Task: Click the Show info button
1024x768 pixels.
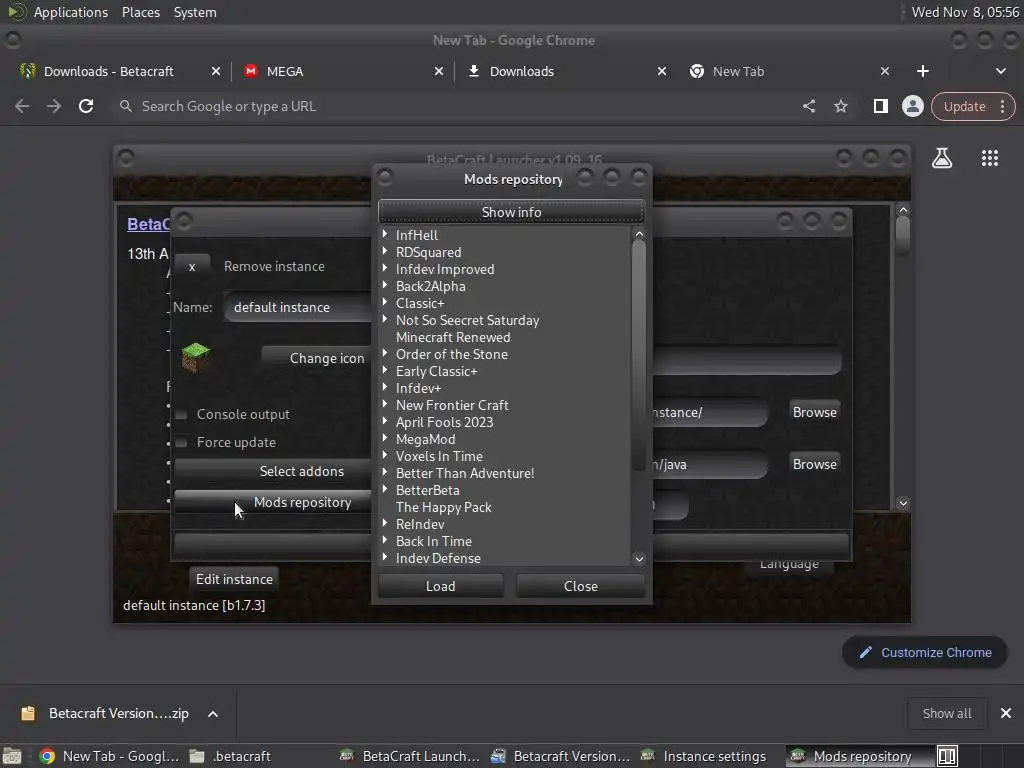Action: pos(511,212)
